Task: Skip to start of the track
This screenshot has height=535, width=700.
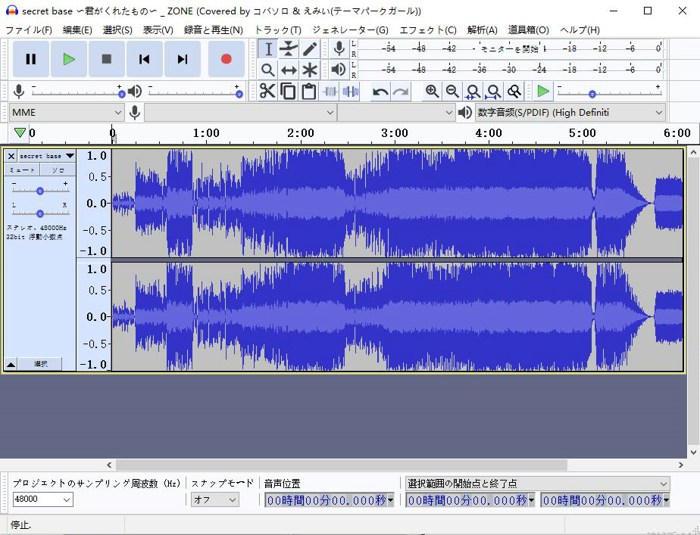Action: coord(144,59)
